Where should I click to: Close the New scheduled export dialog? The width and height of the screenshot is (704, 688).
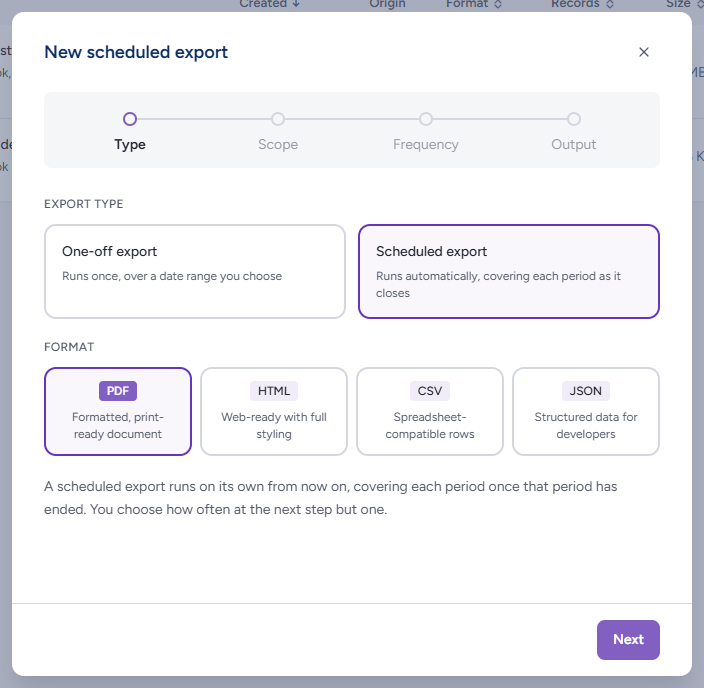click(x=643, y=52)
